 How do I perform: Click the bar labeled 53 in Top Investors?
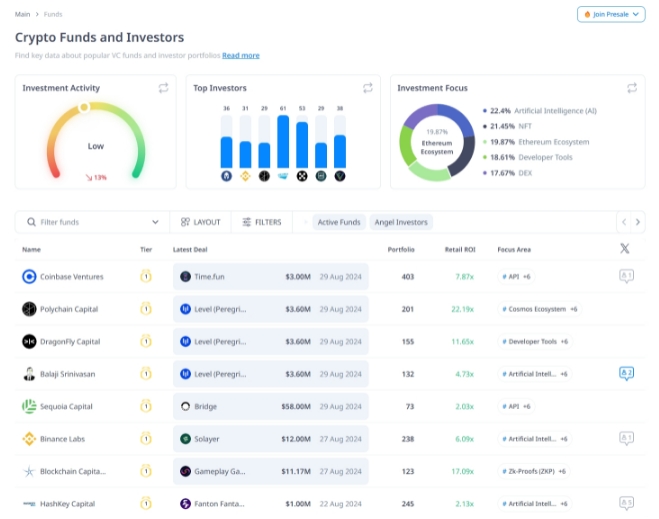coord(302,145)
